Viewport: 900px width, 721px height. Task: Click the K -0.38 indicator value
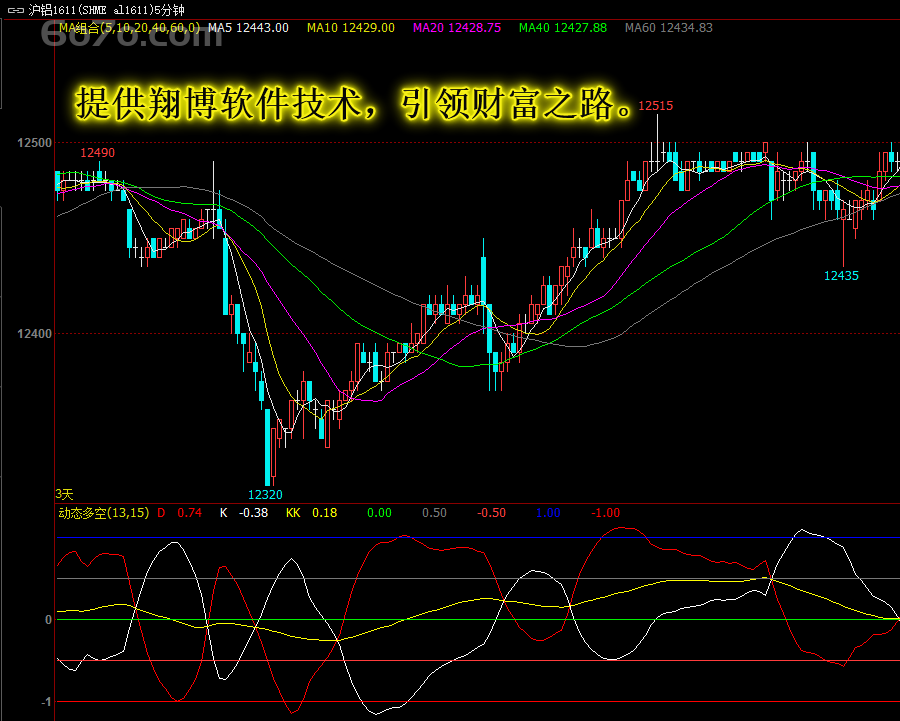pyautogui.click(x=244, y=513)
